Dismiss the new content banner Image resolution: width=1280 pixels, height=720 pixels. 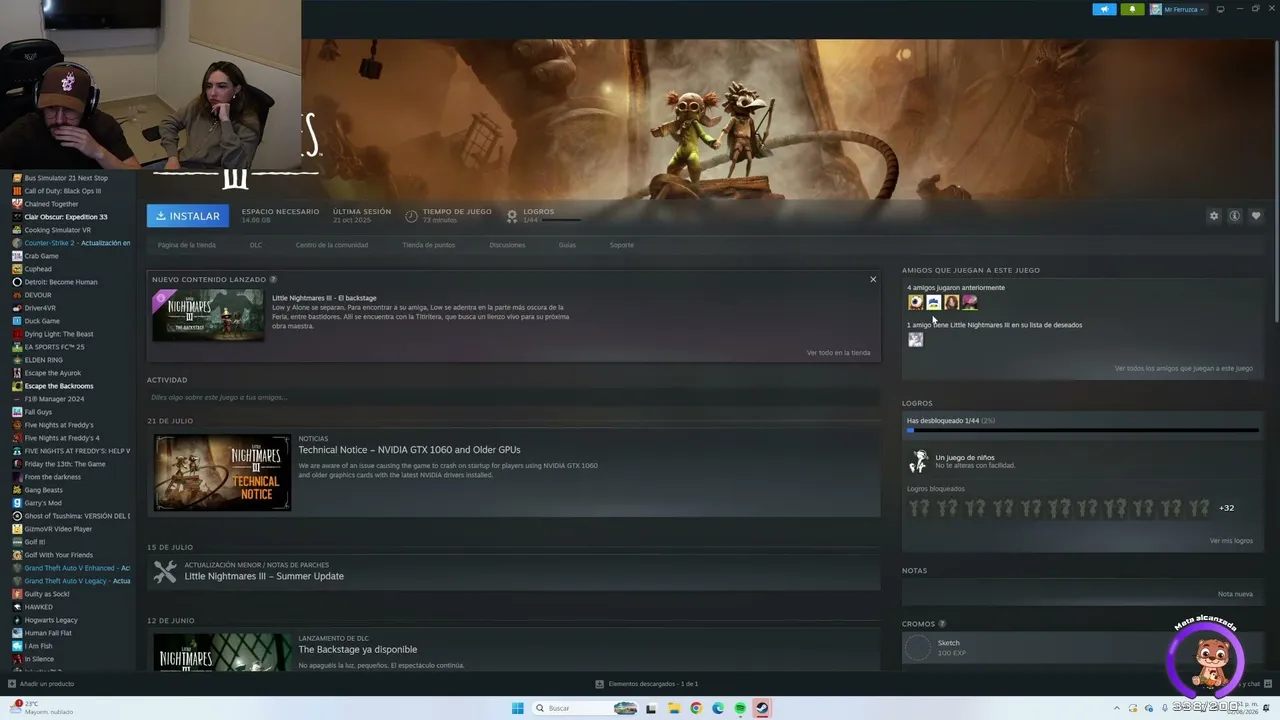873,280
